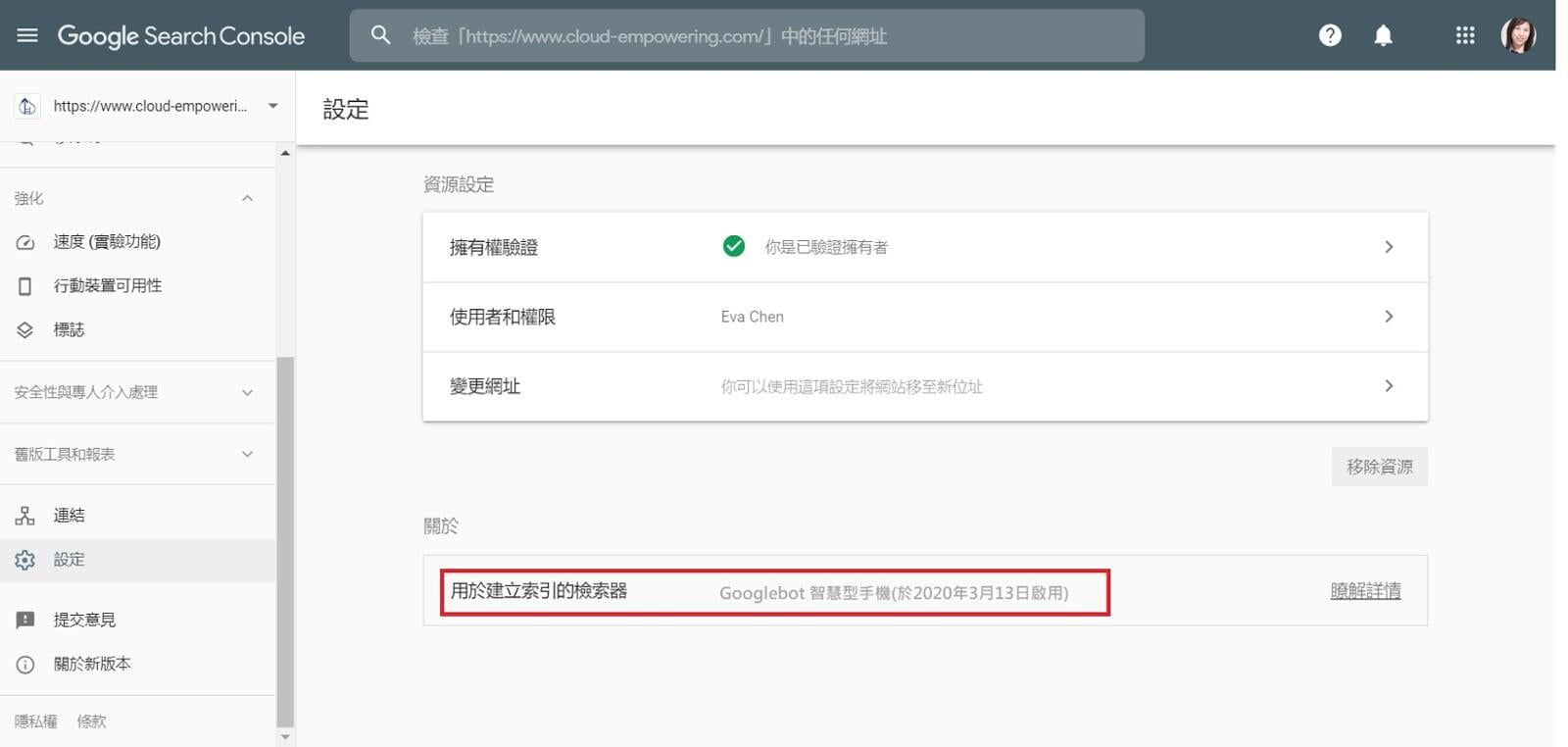
Task: Open the help question mark icon
Action: pos(1330,35)
